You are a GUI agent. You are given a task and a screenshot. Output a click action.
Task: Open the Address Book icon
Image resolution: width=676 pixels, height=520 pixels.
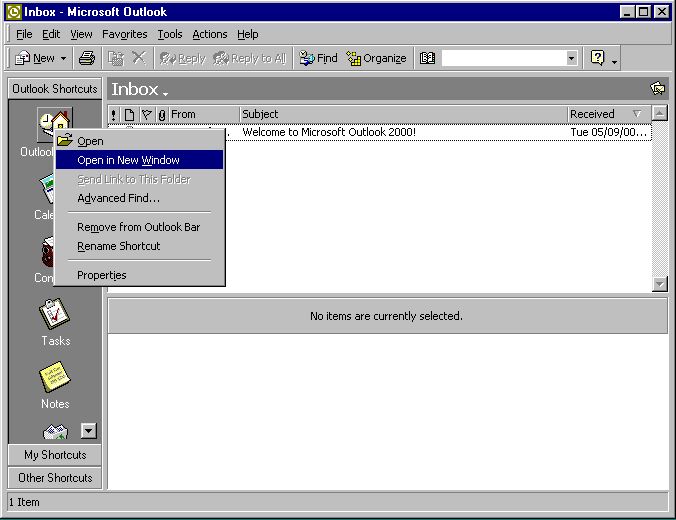point(427,58)
